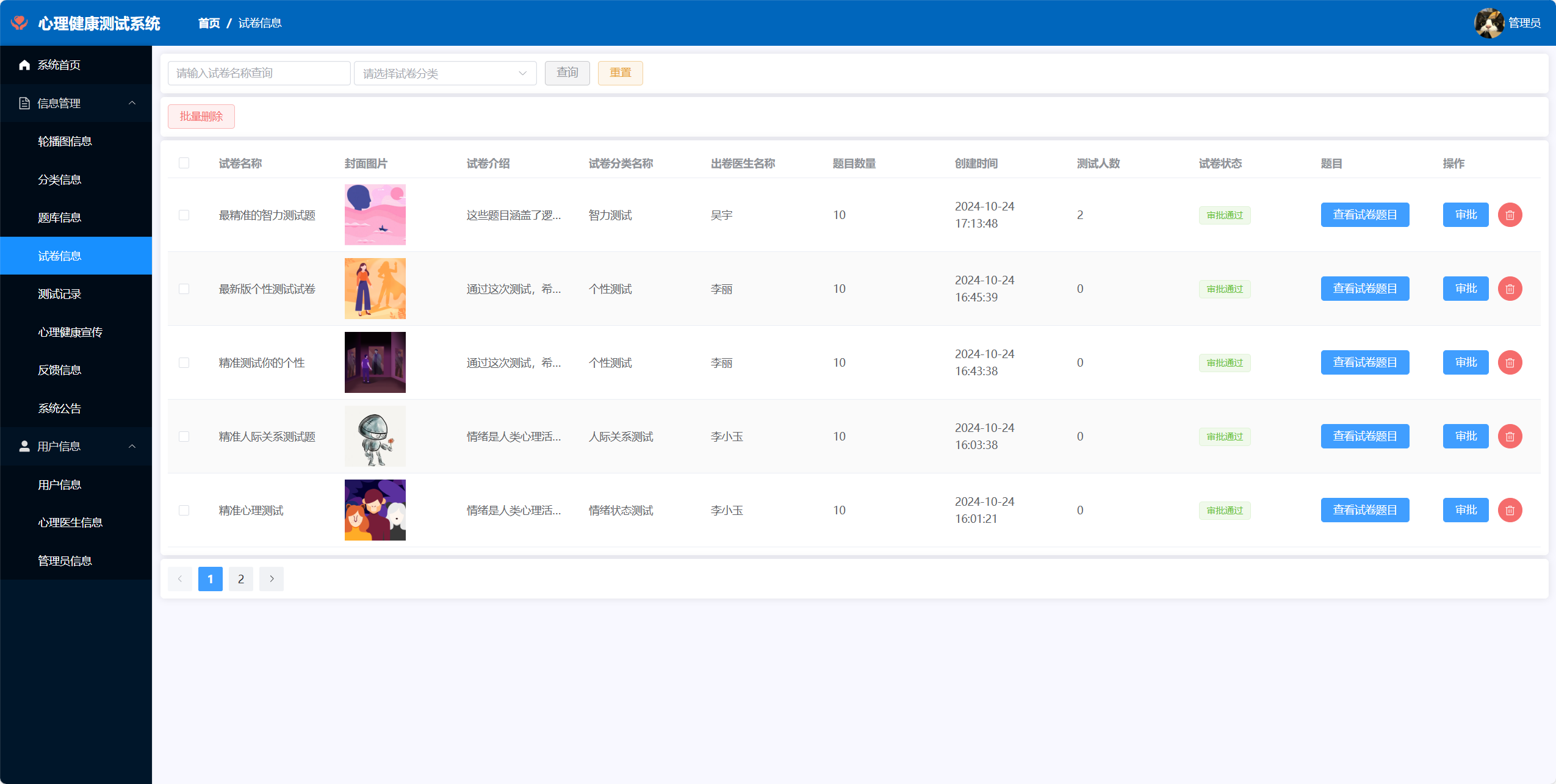Delete 精准人际关系测试题 using trash icon

click(1510, 436)
